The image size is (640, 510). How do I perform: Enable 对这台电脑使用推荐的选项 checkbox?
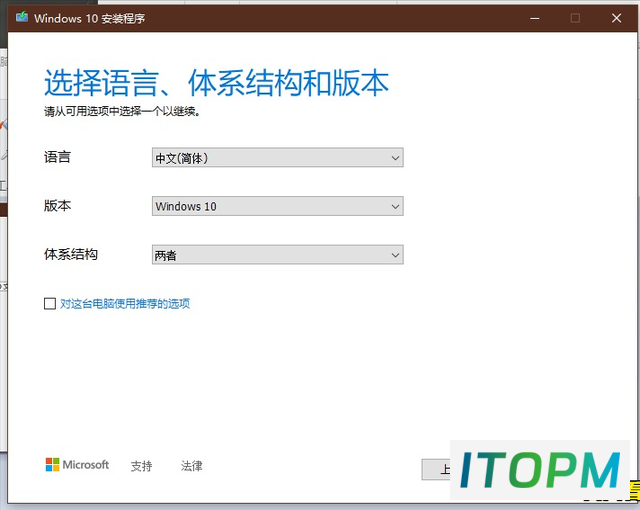pos(50,304)
